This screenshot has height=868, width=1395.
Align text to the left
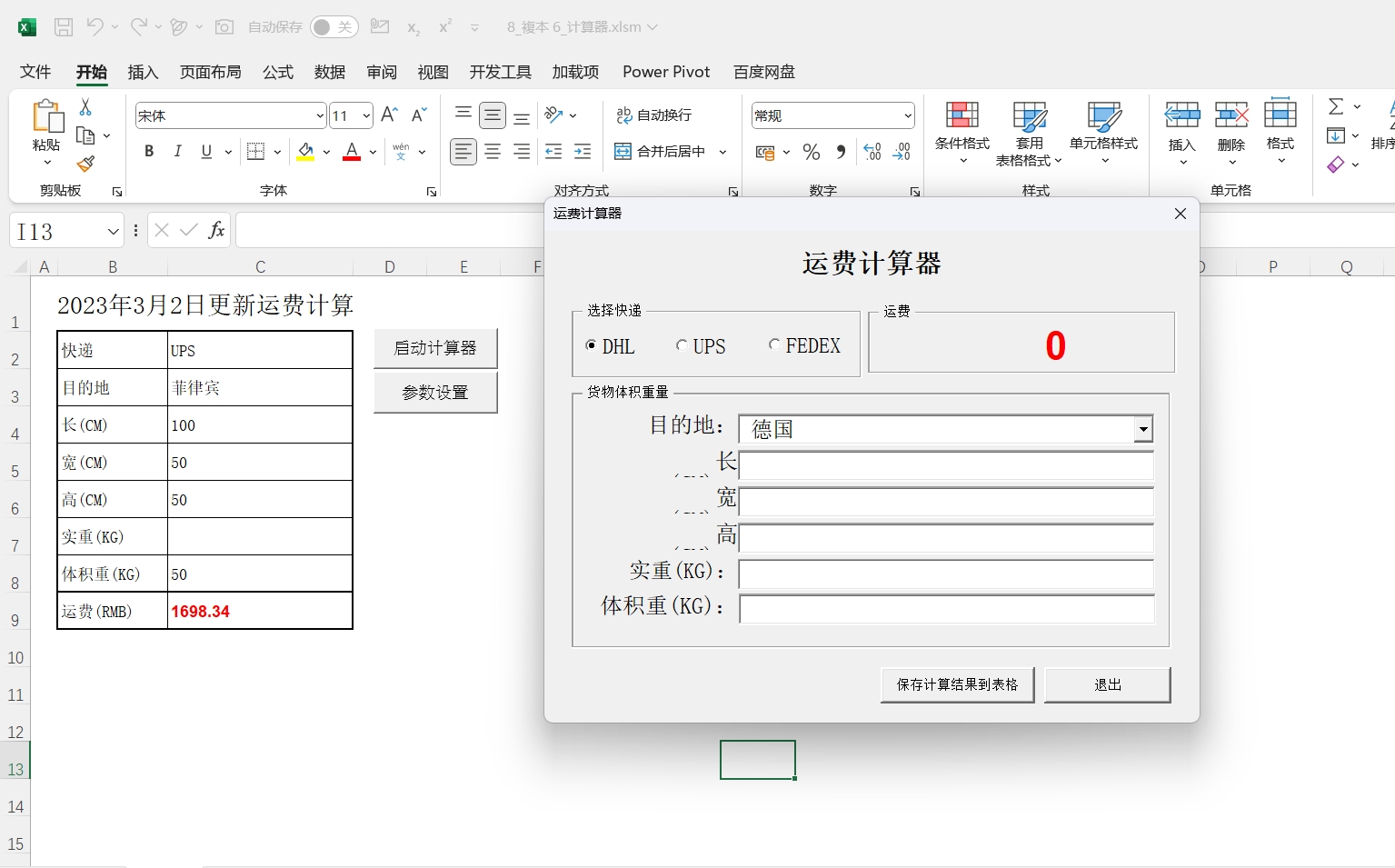pyautogui.click(x=463, y=152)
